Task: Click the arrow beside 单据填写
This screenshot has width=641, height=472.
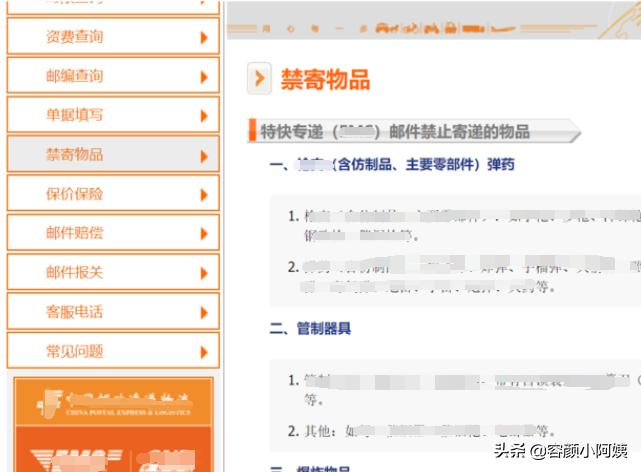Action: [204, 116]
